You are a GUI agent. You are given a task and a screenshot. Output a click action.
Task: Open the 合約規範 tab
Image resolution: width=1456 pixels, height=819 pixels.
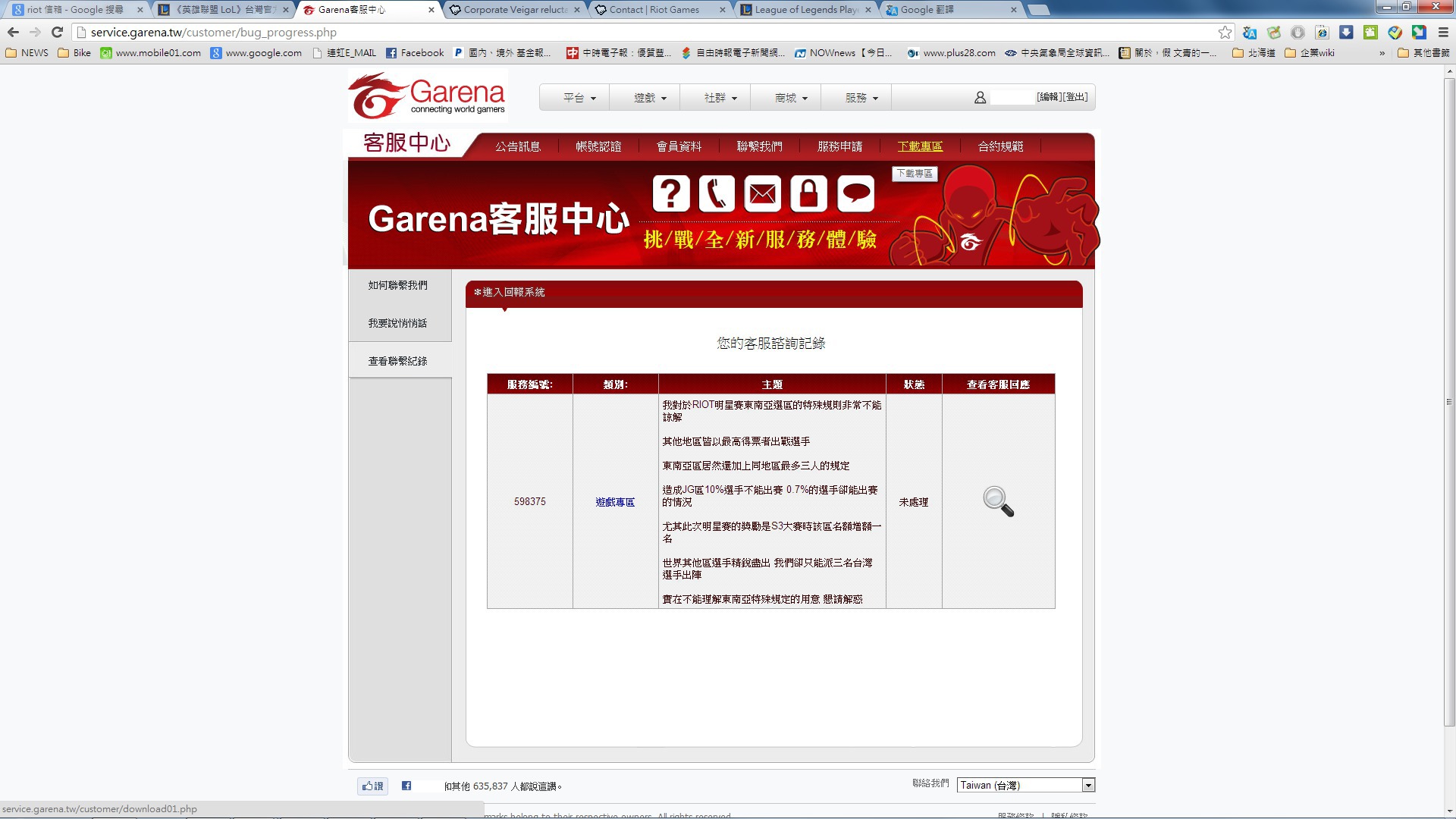pos(1000,146)
